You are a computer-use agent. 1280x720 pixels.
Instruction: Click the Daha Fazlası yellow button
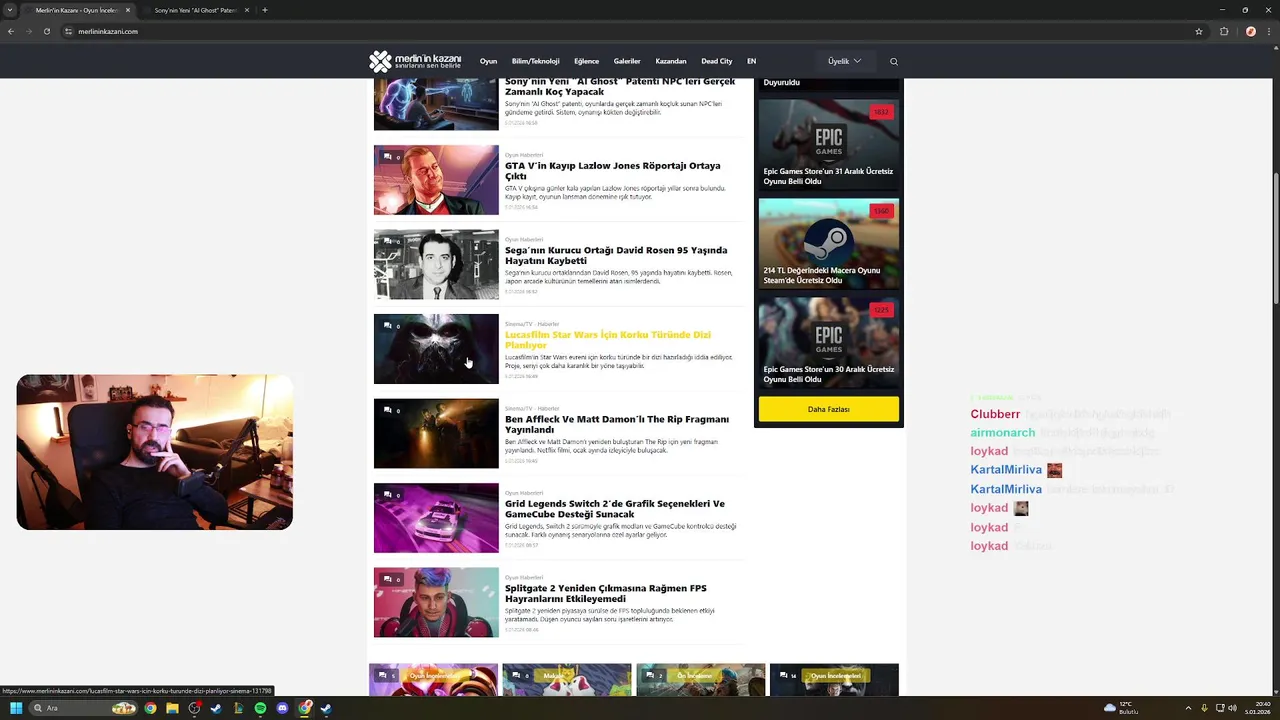pyautogui.click(x=828, y=409)
